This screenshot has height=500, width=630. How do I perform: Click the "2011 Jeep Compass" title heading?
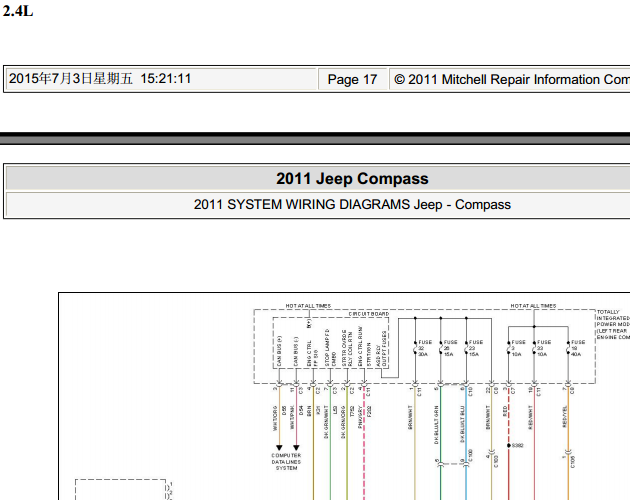(352, 178)
